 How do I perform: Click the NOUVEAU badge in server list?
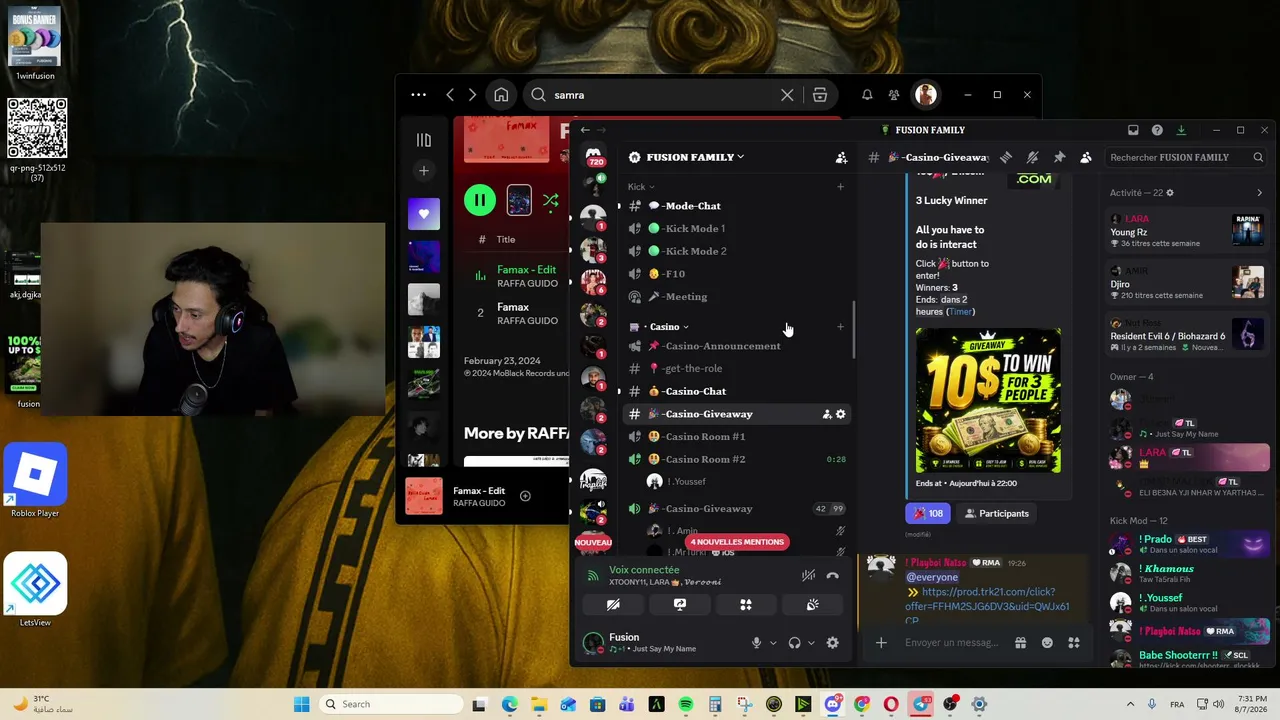593,542
